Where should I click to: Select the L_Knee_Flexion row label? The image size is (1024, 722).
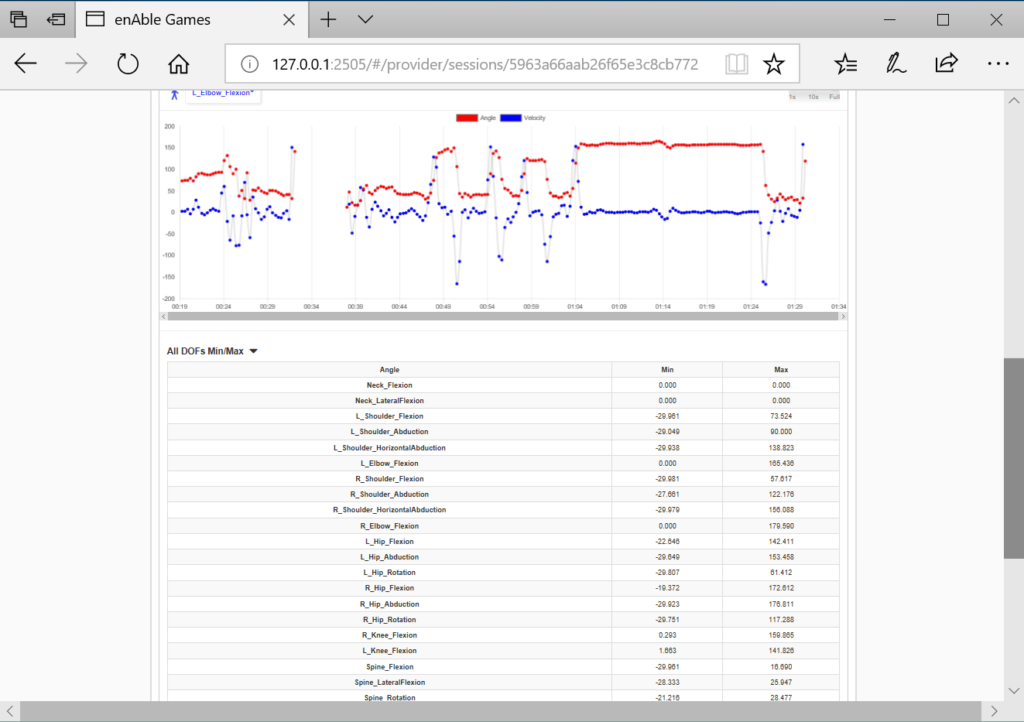(389, 651)
